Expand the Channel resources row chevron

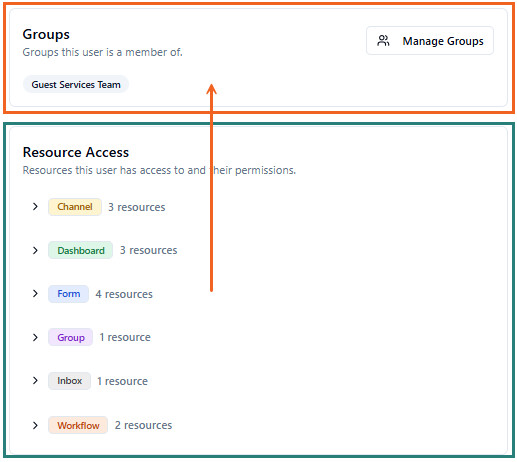35,207
